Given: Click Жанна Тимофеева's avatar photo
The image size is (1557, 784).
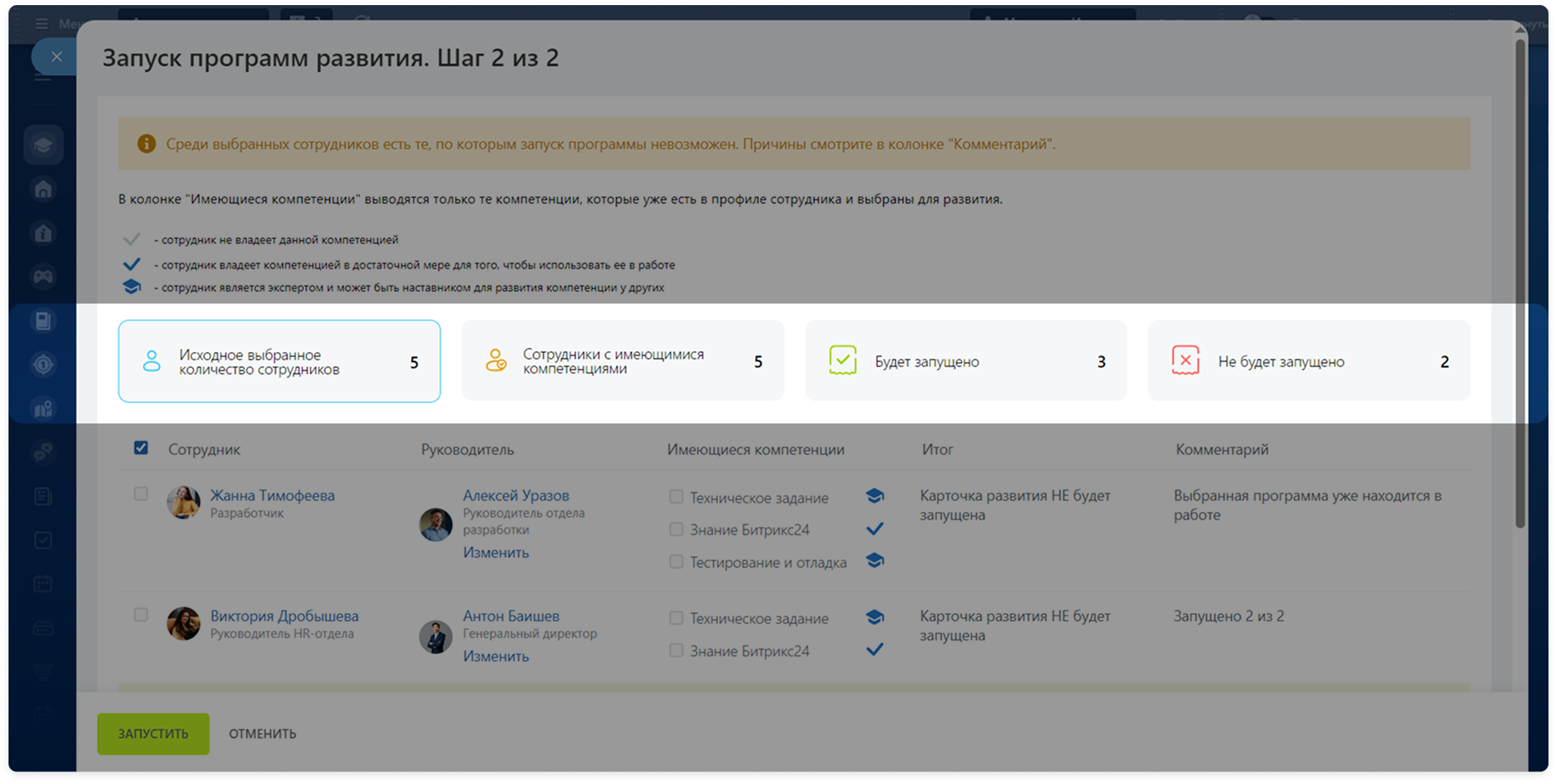Looking at the screenshot, I should pos(183,503).
